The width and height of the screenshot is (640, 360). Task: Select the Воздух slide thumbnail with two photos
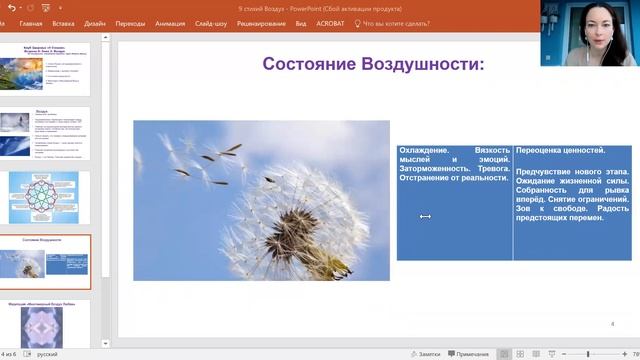tap(44, 133)
